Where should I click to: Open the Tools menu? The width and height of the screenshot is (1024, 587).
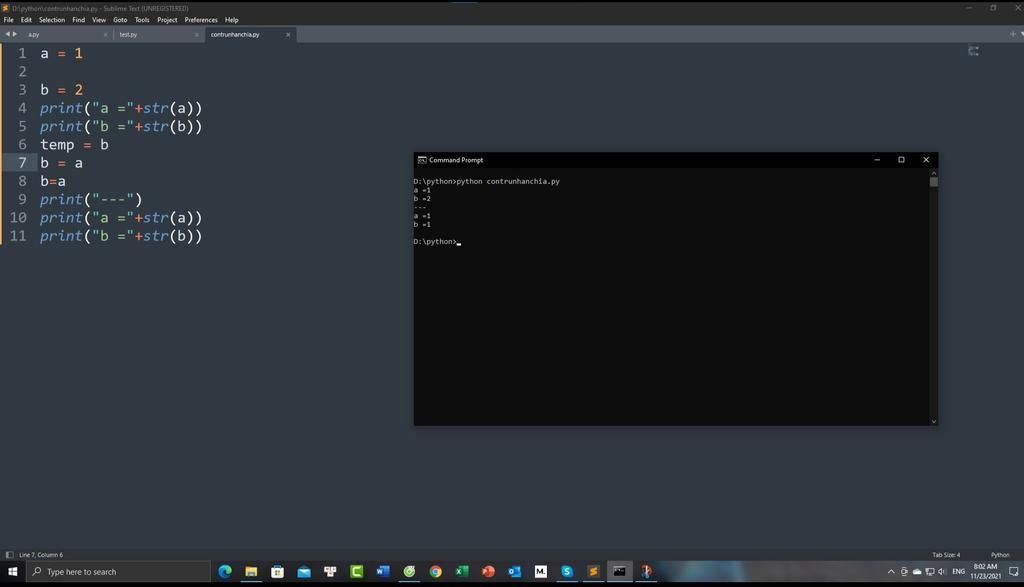(142, 20)
